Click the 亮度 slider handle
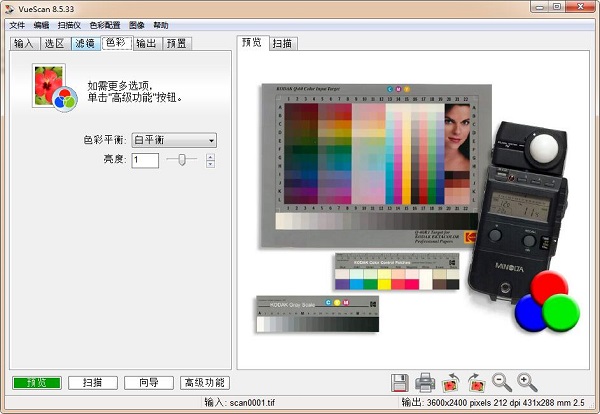This screenshot has width=600, height=414. [182, 160]
